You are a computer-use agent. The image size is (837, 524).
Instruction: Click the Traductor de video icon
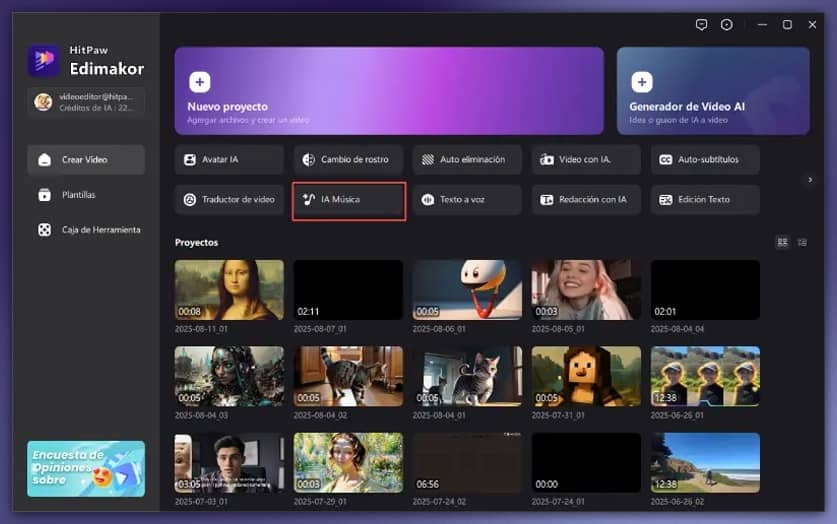[x=189, y=200]
